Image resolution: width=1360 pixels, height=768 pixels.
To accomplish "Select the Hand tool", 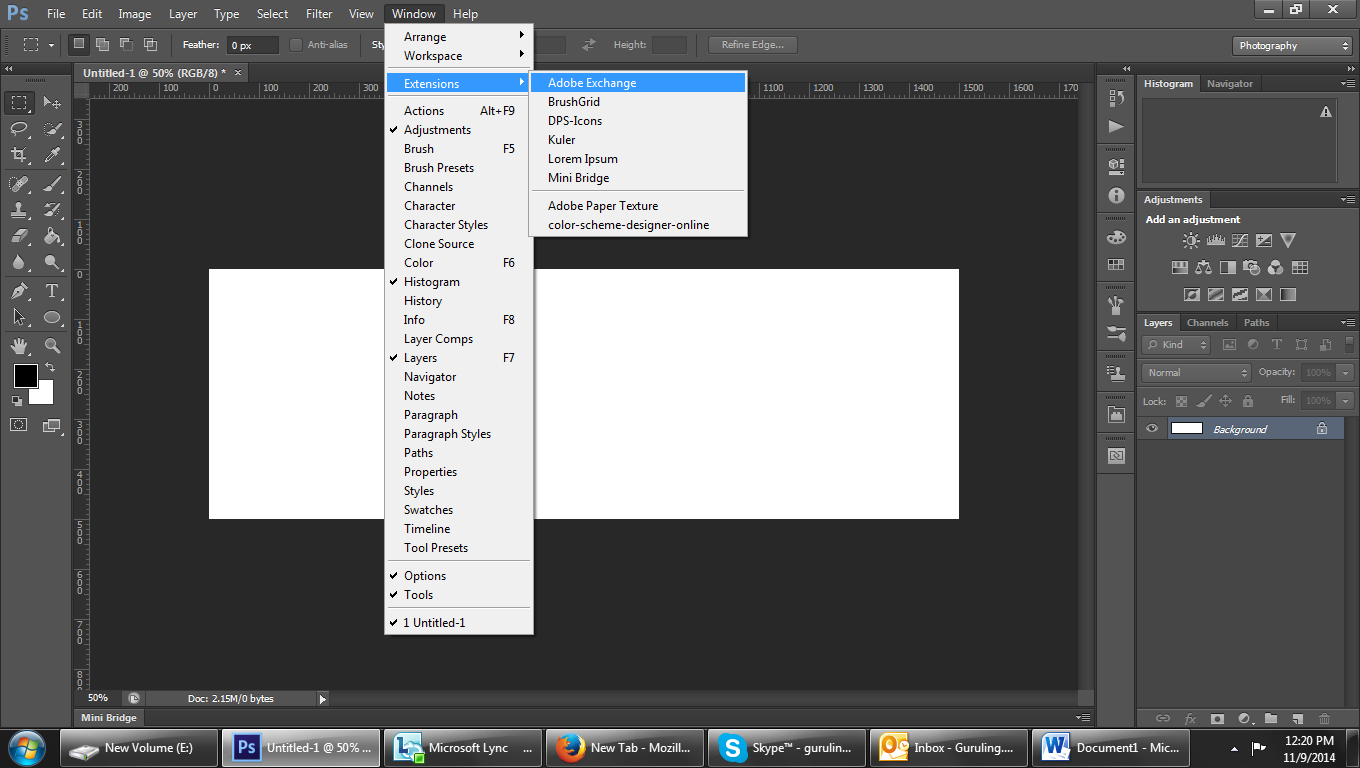I will tap(19, 346).
